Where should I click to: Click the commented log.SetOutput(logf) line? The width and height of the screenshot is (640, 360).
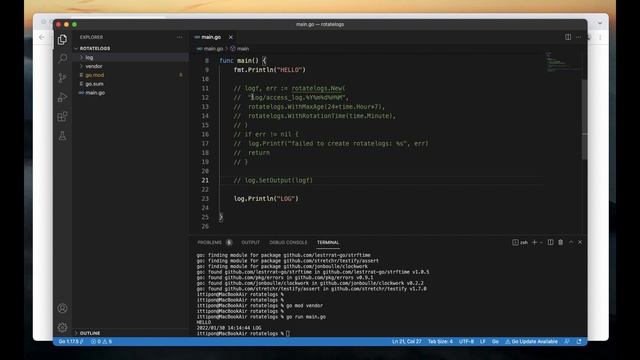[273, 180]
